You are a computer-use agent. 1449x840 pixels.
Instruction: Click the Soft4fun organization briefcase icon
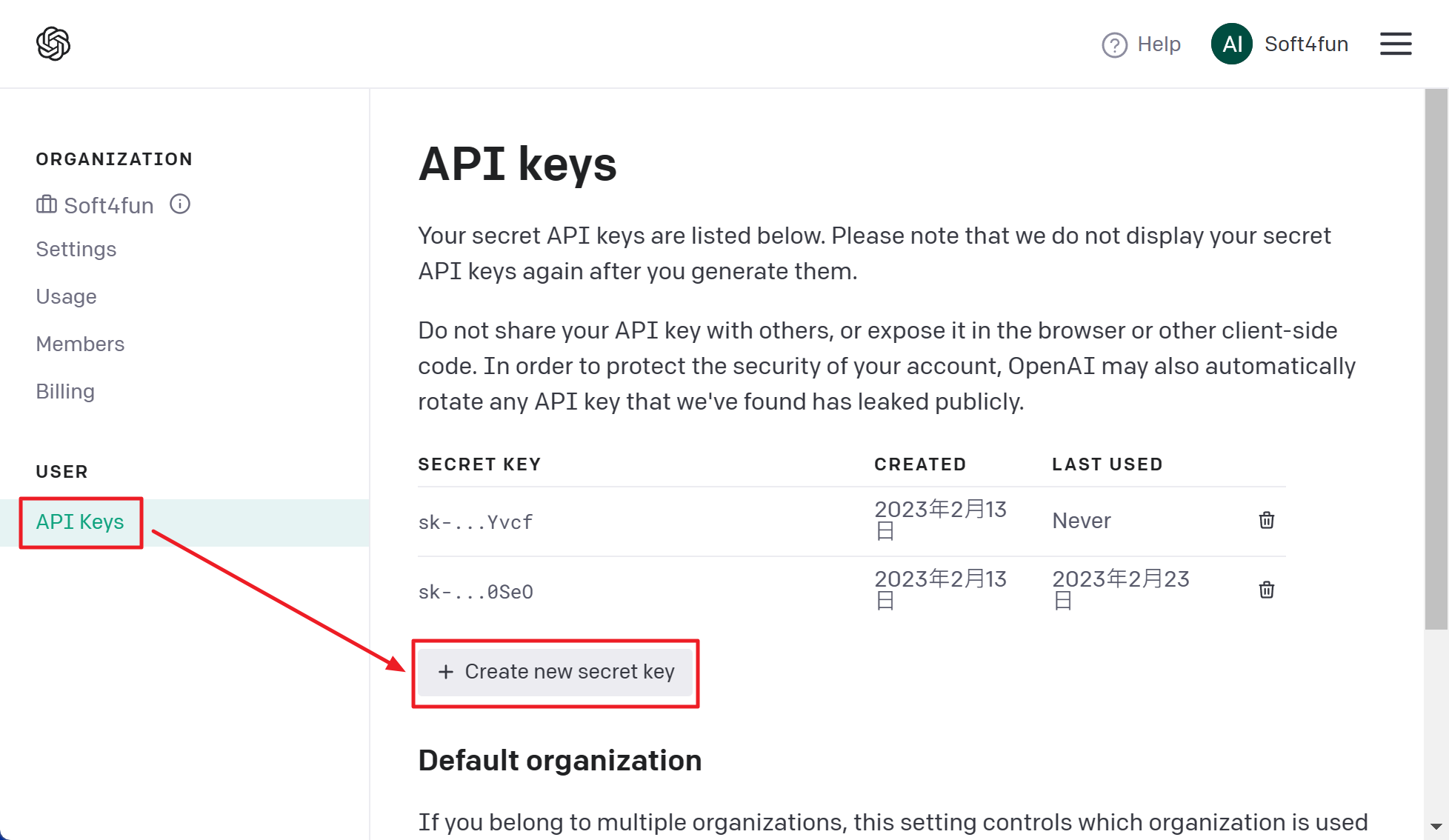46,204
